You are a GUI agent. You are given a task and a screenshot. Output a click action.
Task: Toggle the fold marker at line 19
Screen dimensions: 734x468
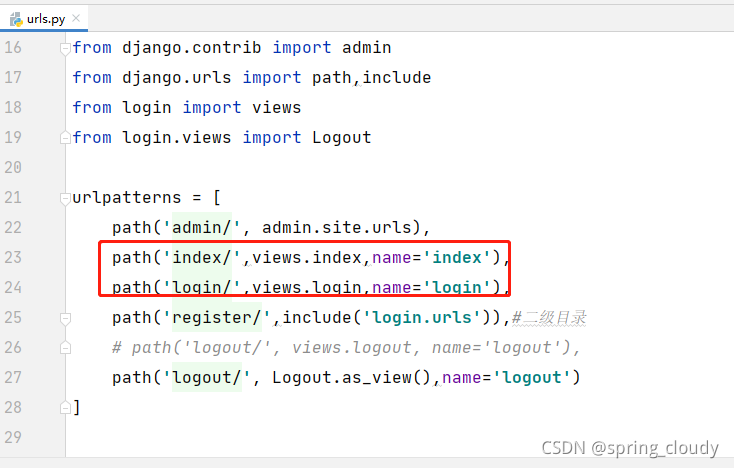(65, 138)
